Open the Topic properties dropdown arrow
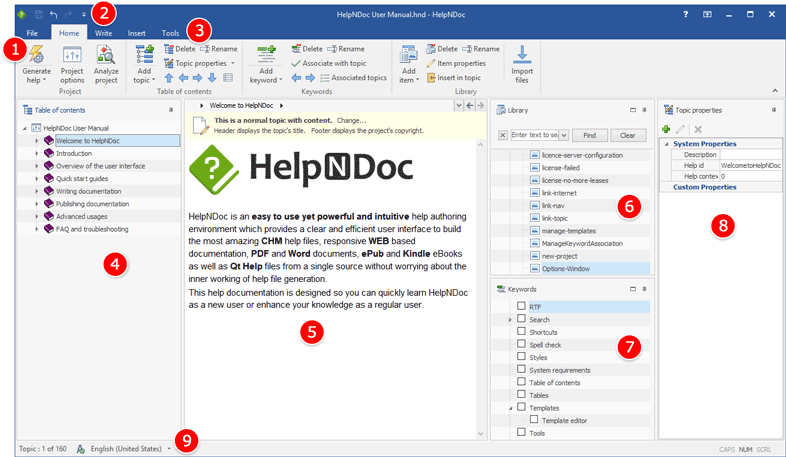The image size is (786, 457). pyautogui.click(x=233, y=64)
